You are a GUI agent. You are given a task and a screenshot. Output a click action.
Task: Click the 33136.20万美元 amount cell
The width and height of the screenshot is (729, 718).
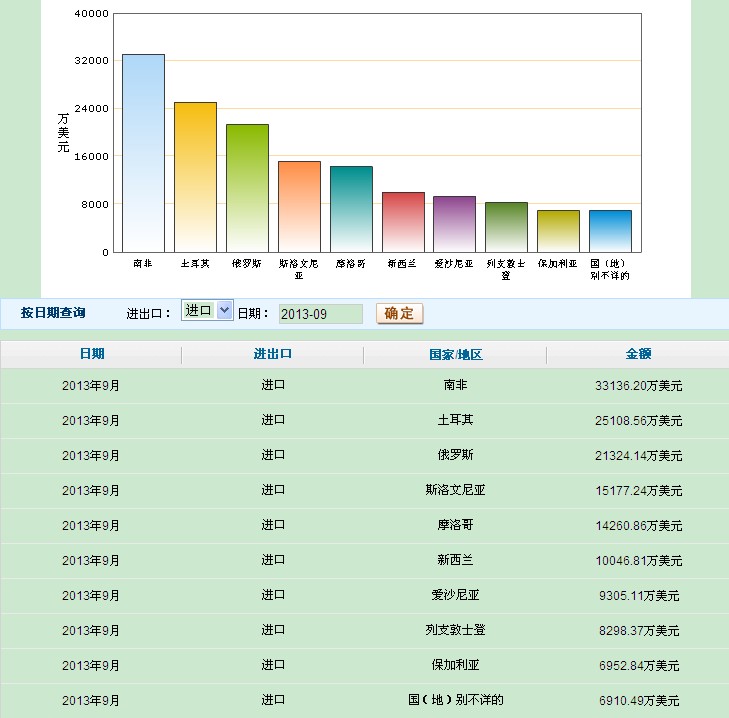(x=639, y=385)
